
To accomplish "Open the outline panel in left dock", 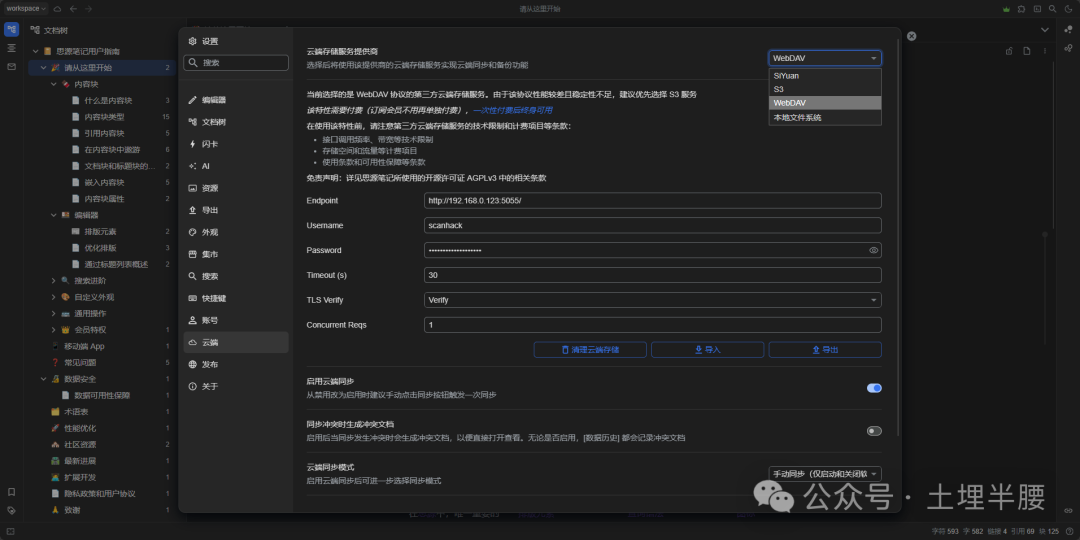I will (11, 48).
